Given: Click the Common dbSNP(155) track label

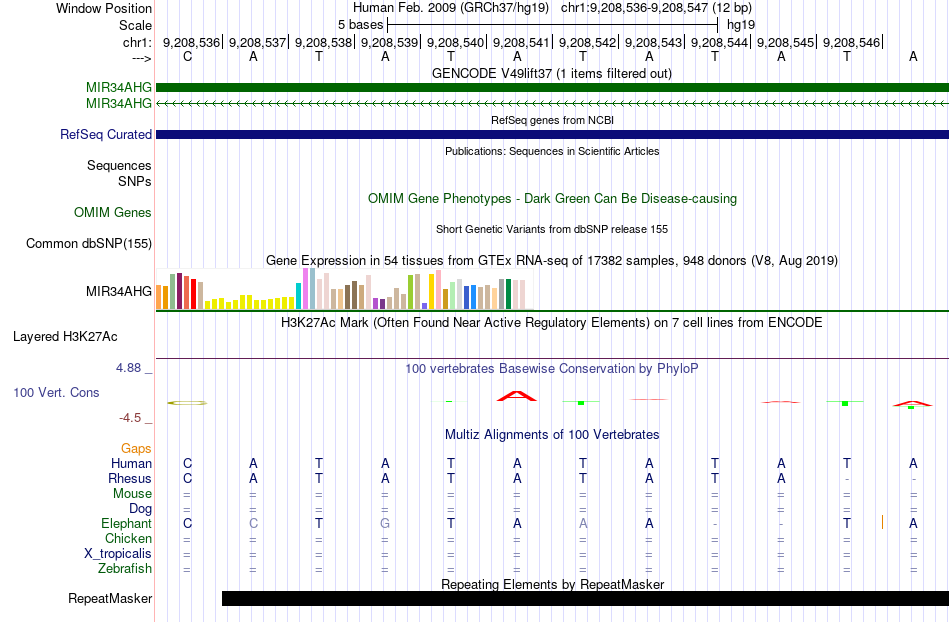Looking at the screenshot, I should (89, 243).
